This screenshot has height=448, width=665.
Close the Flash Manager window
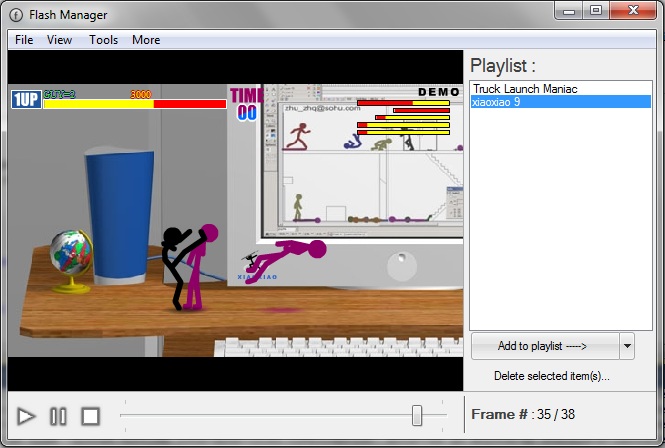click(633, 11)
